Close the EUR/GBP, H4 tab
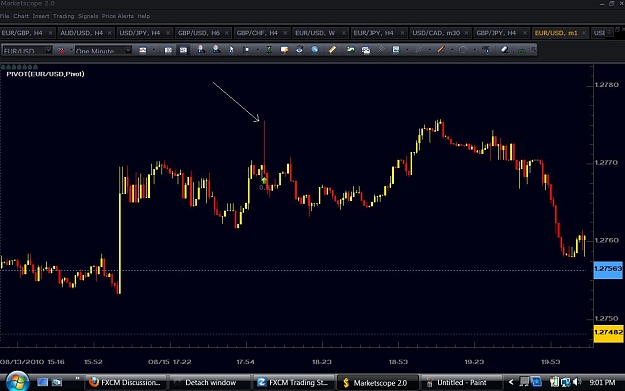This screenshot has width=625, height=391. tap(51, 33)
